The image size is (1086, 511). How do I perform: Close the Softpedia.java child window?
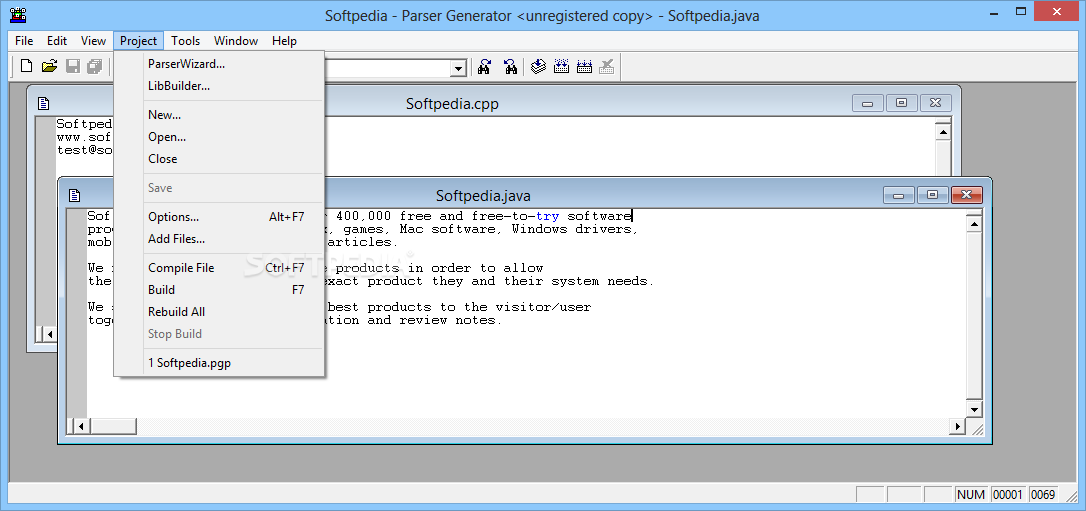tap(967, 195)
